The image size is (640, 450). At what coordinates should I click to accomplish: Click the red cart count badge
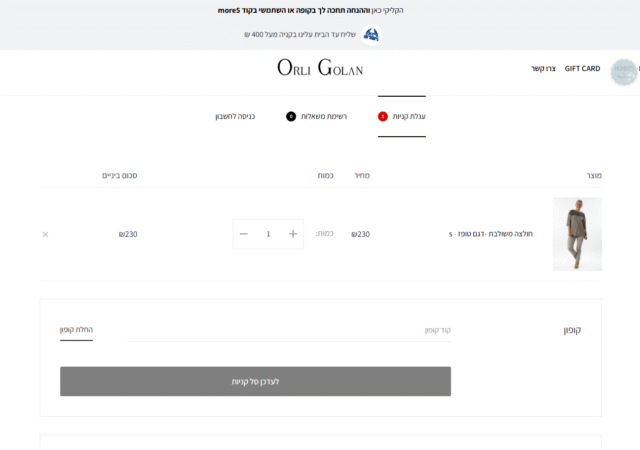pos(382,116)
